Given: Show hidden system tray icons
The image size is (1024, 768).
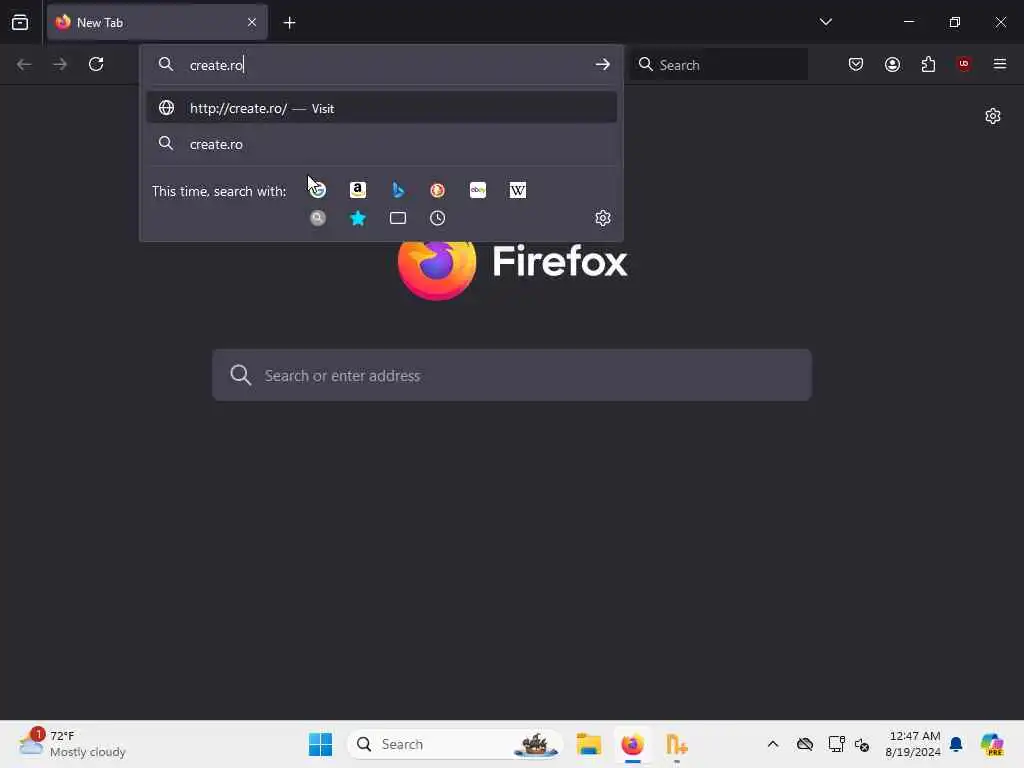Looking at the screenshot, I should (x=773, y=744).
